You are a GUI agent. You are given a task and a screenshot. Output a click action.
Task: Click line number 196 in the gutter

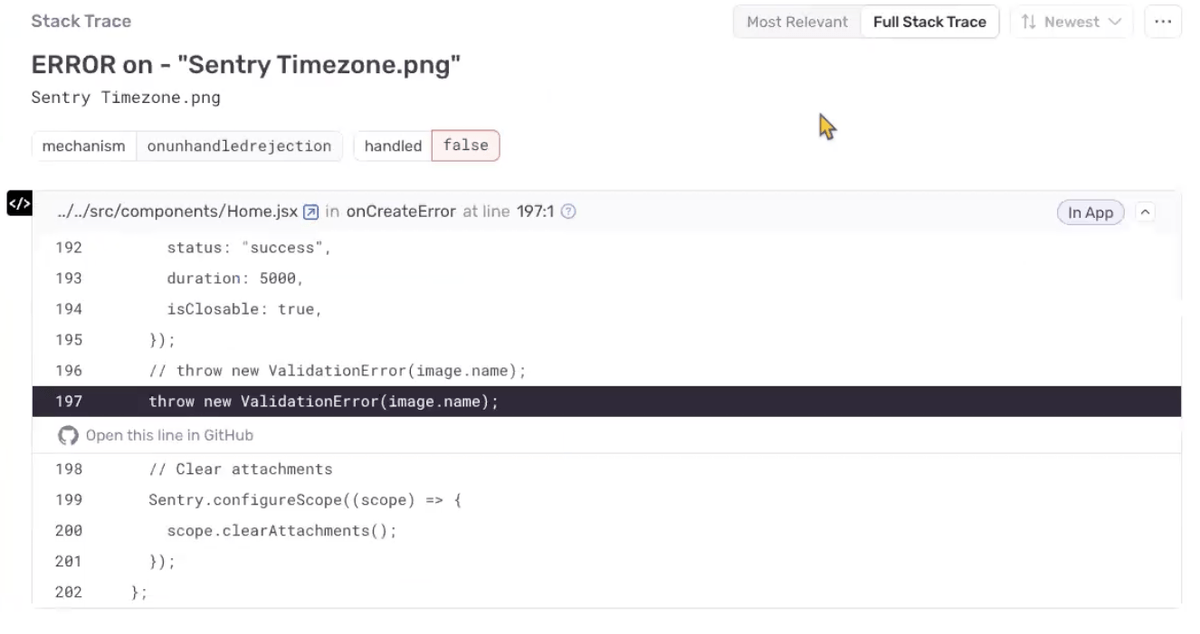click(x=68, y=370)
